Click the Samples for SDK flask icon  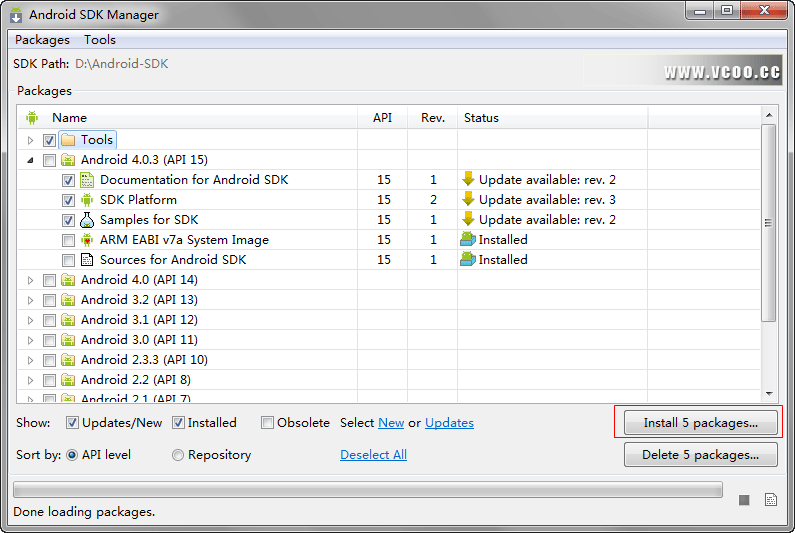point(87,220)
